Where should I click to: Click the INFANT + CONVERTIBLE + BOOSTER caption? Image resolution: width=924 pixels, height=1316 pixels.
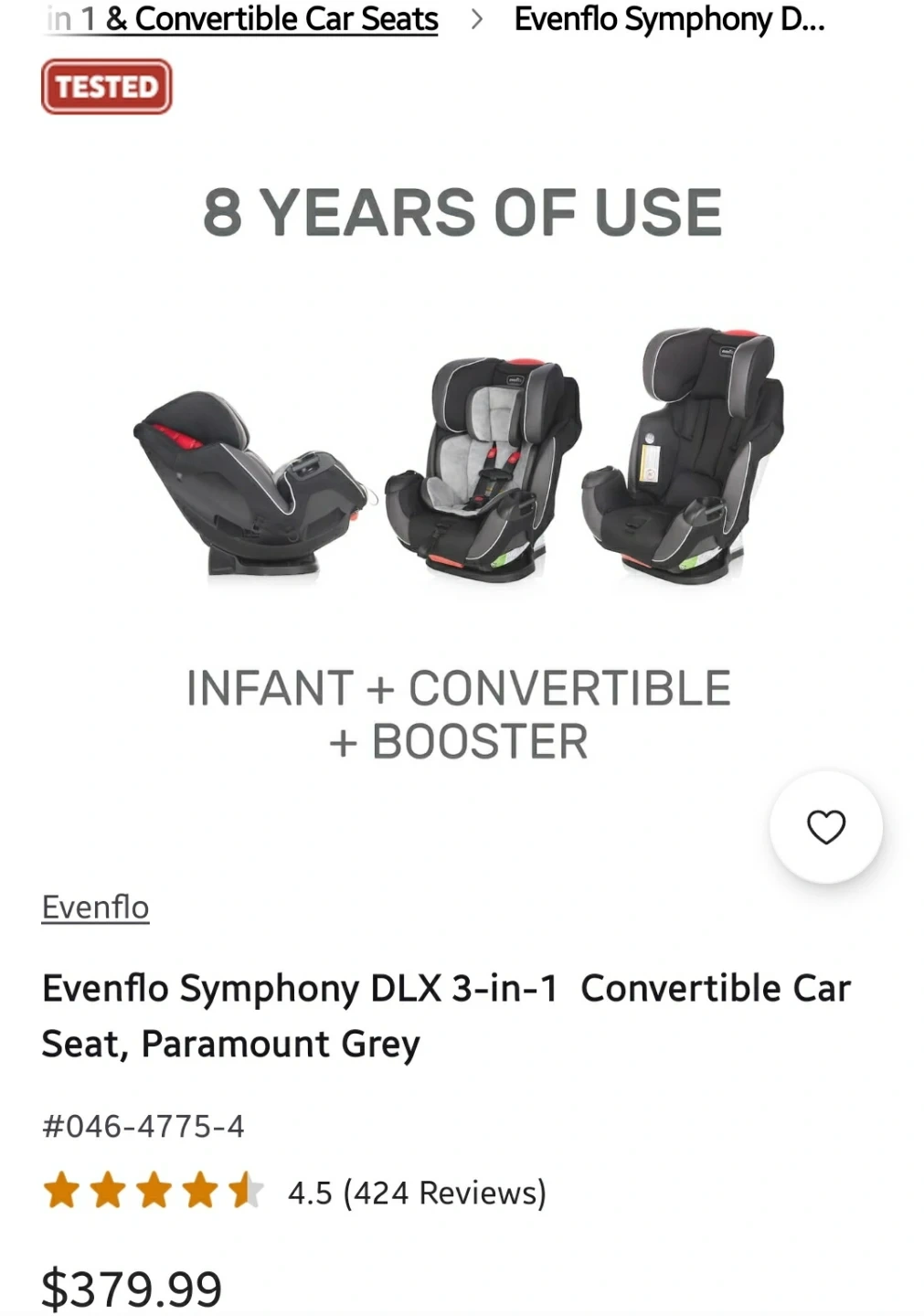(459, 714)
